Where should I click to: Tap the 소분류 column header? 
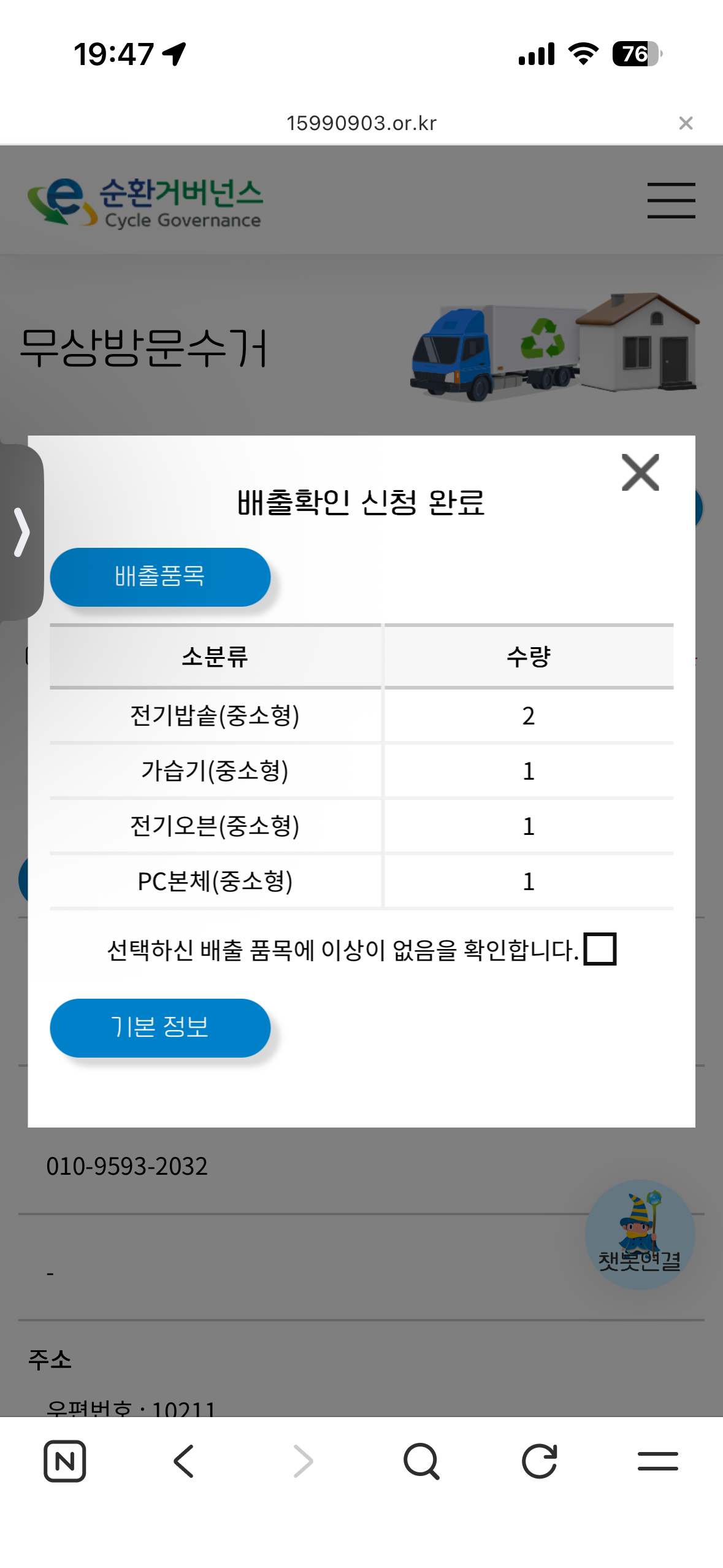point(215,656)
